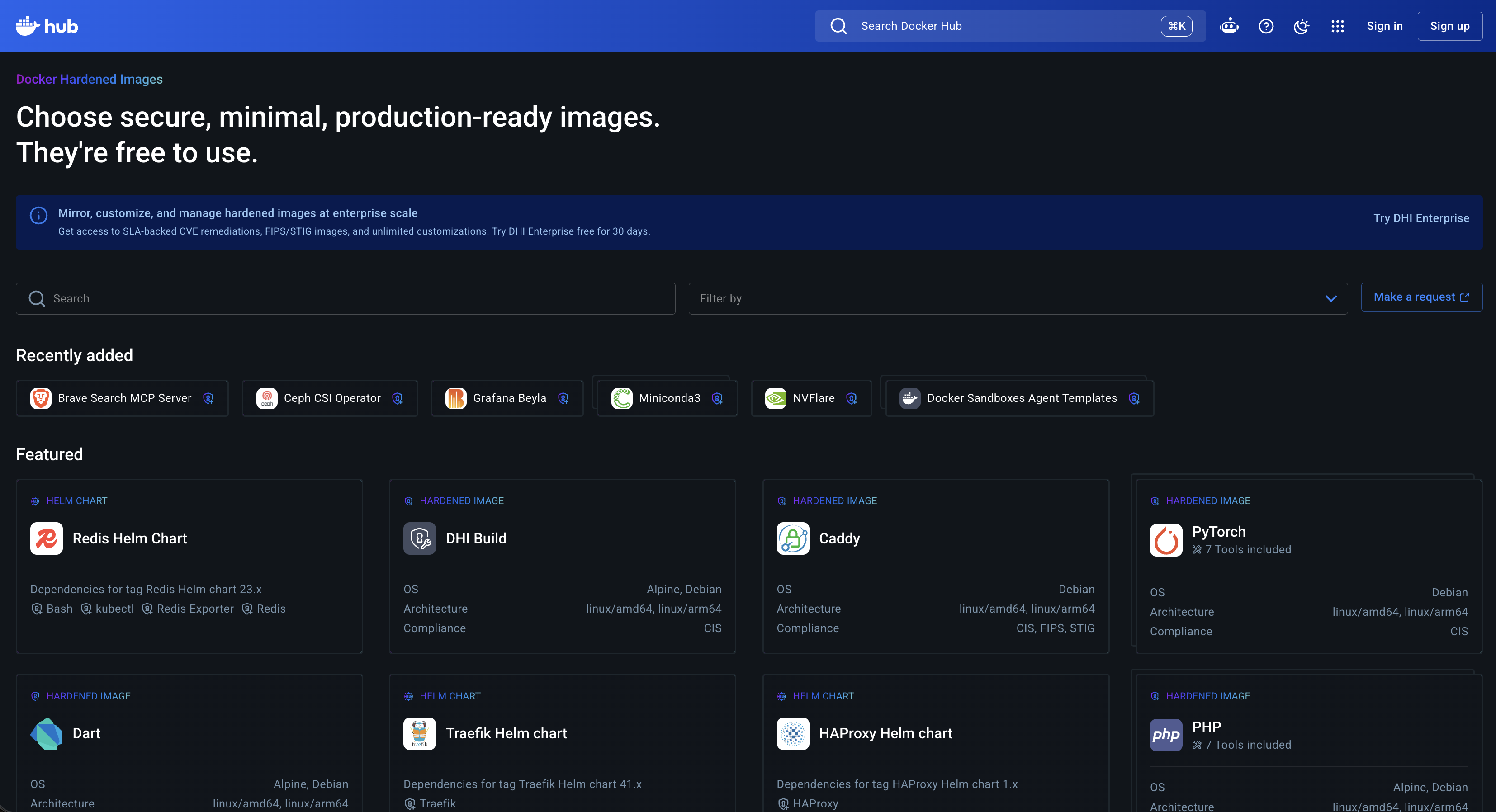The width and height of the screenshot is (1496, 812).
Task: Toggle the dark/light theme icon
Action: (1302, 26)
